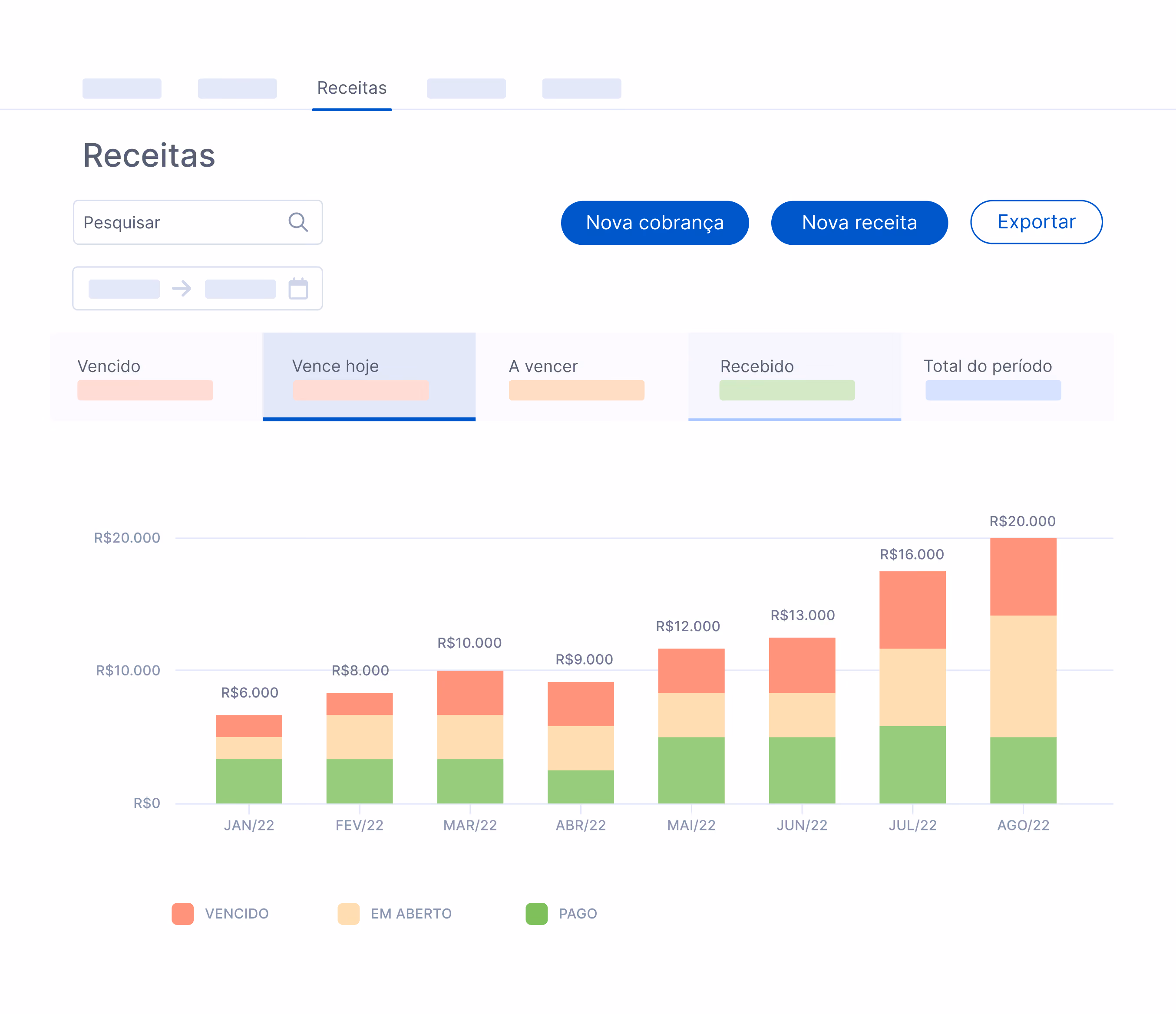Click the red overdue segment of MAR/22 bar
This screenshot has height=1014, width=1176.
coord(470,693)
